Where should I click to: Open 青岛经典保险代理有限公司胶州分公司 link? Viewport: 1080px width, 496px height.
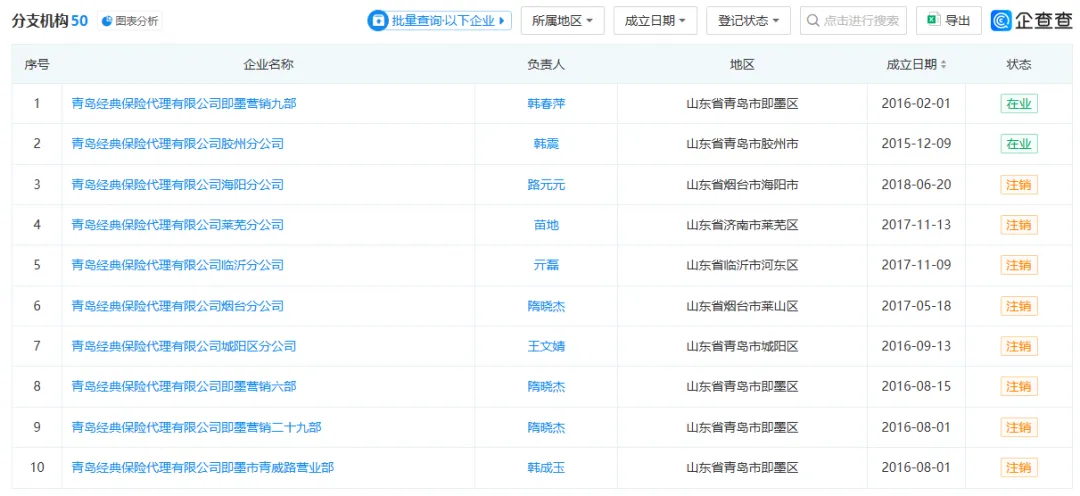pyautogui.click(x=178, y=144)
